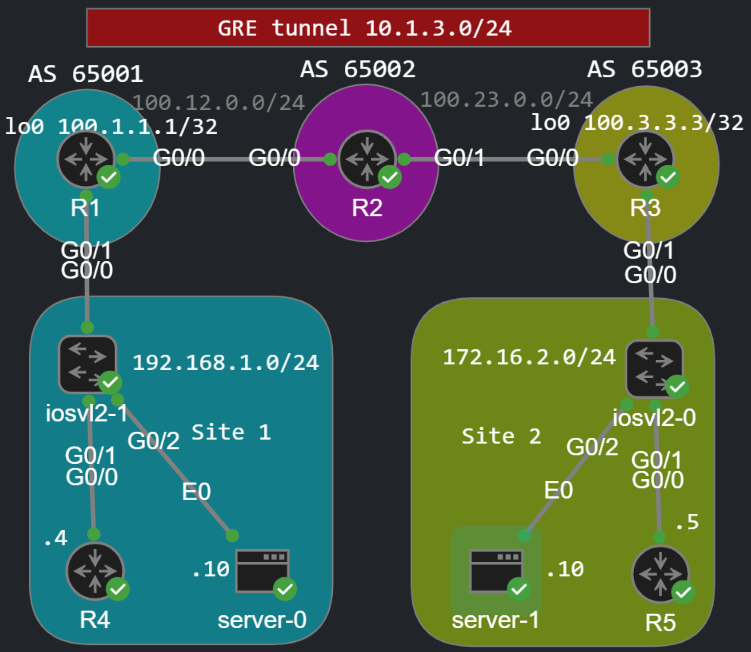Image resolution: width=751 pixels, height=652 pixels.
Task: Click the GRE tunnel 10.1.3.0/24 banner
Action: pyautogui.click(x=368, y=28)
